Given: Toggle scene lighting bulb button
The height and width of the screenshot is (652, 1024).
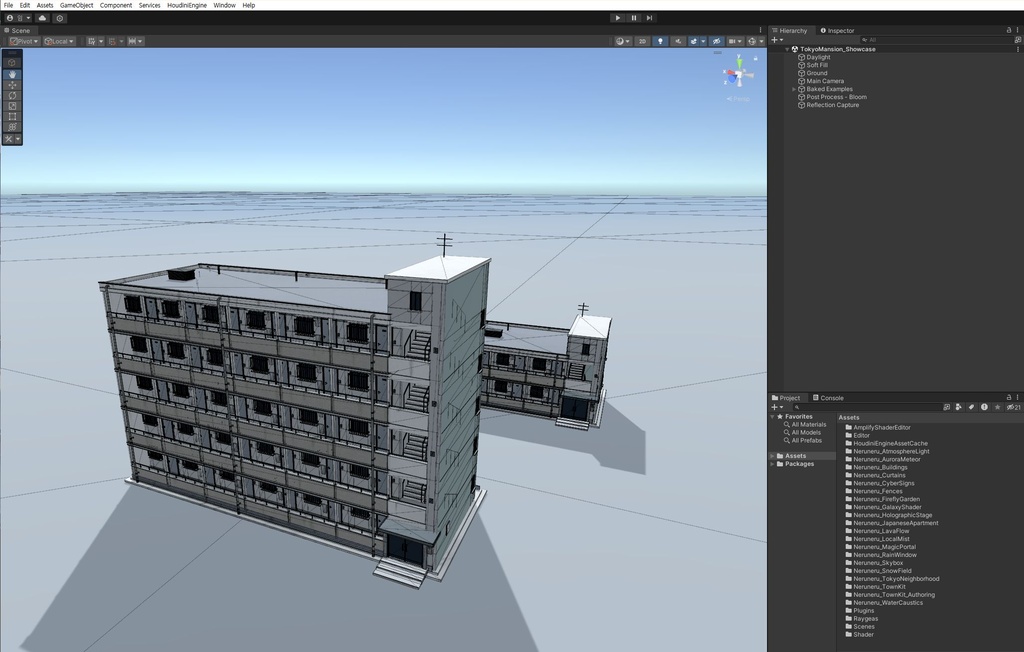Looking at the screenshot, I should click(x=660, y=41).
